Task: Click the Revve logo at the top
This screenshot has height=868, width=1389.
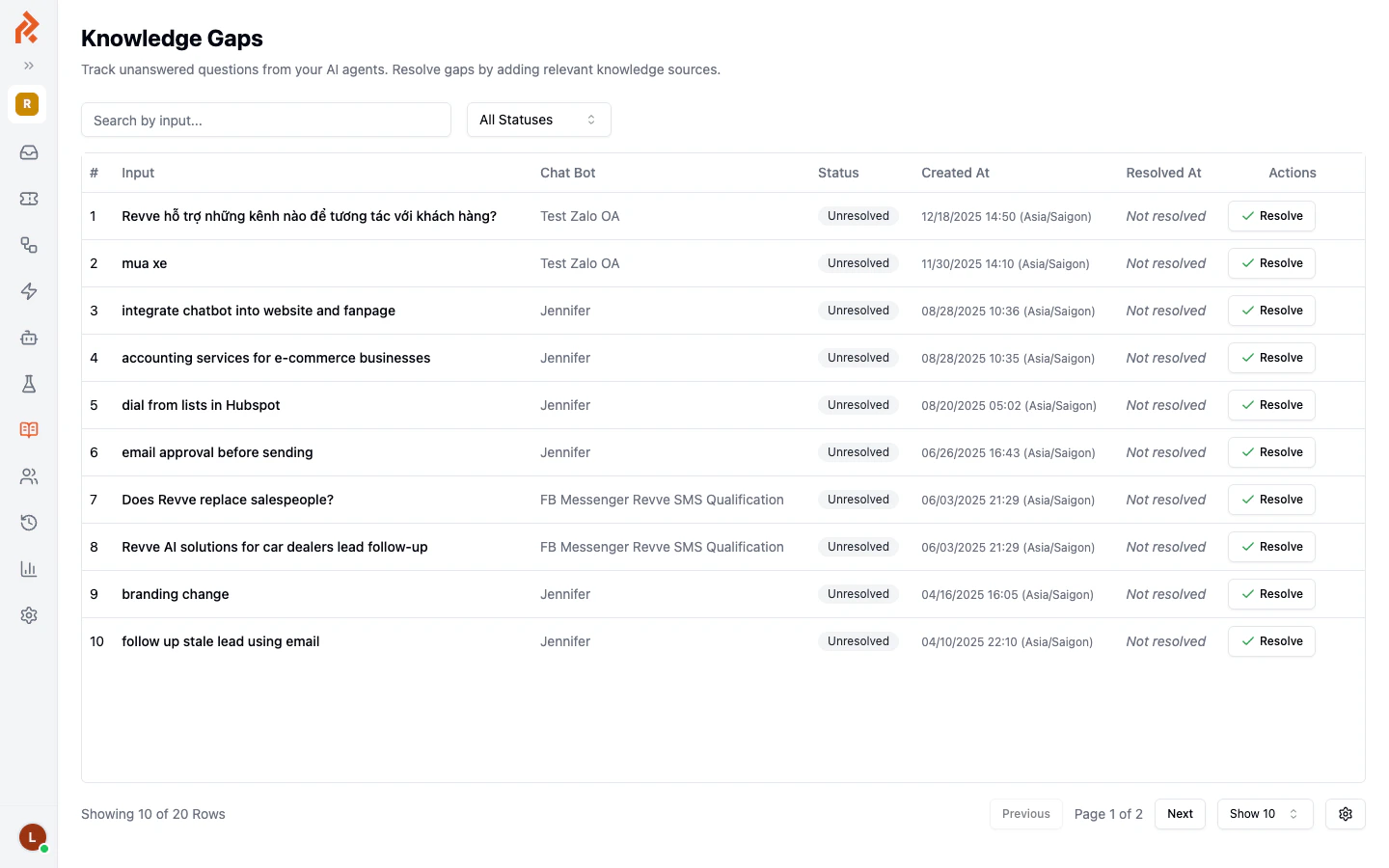Action: coord(26,27)
